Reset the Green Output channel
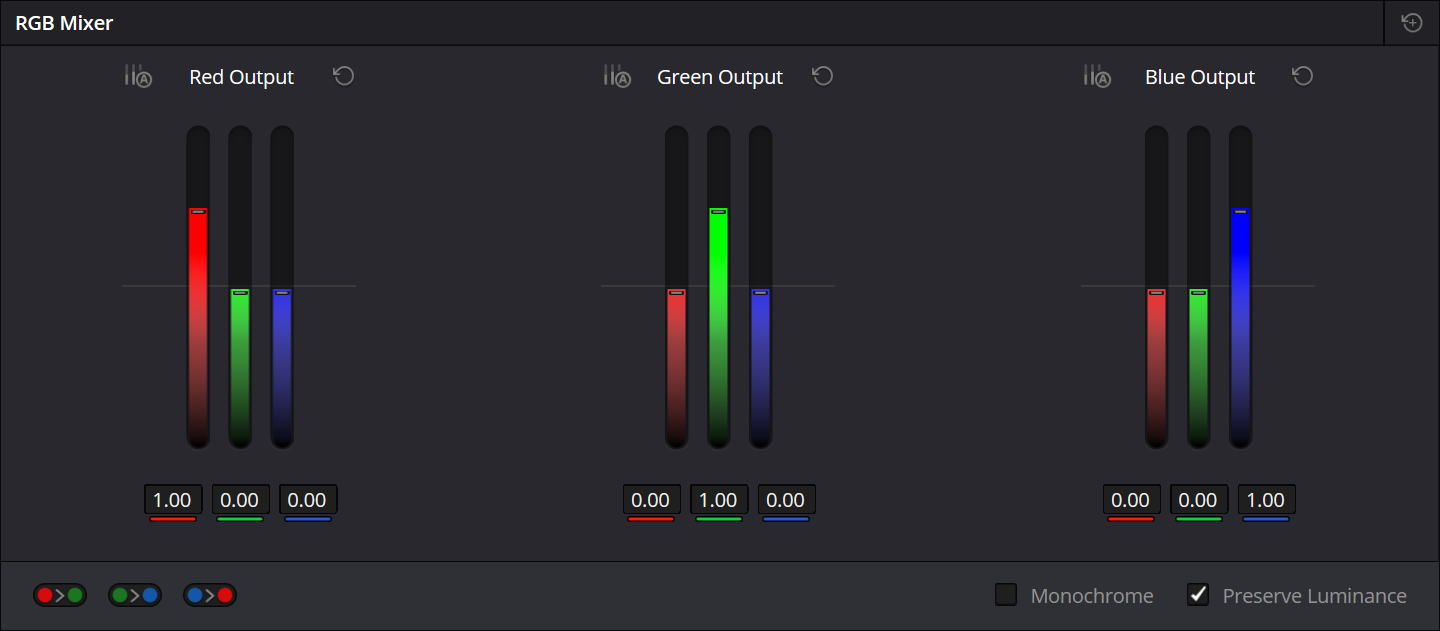Image resolution: width=1440 pixels, height=631 pixels. click(823, 76)
